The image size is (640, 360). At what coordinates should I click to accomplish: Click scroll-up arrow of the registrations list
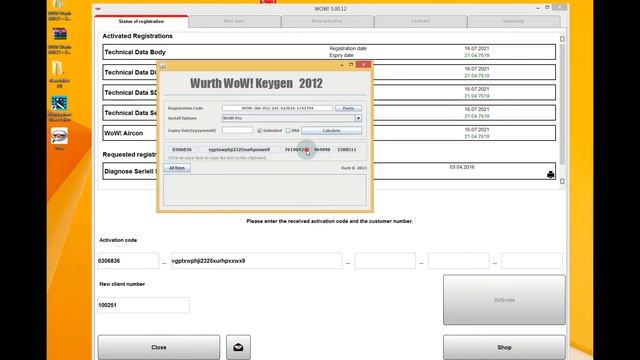562,39
